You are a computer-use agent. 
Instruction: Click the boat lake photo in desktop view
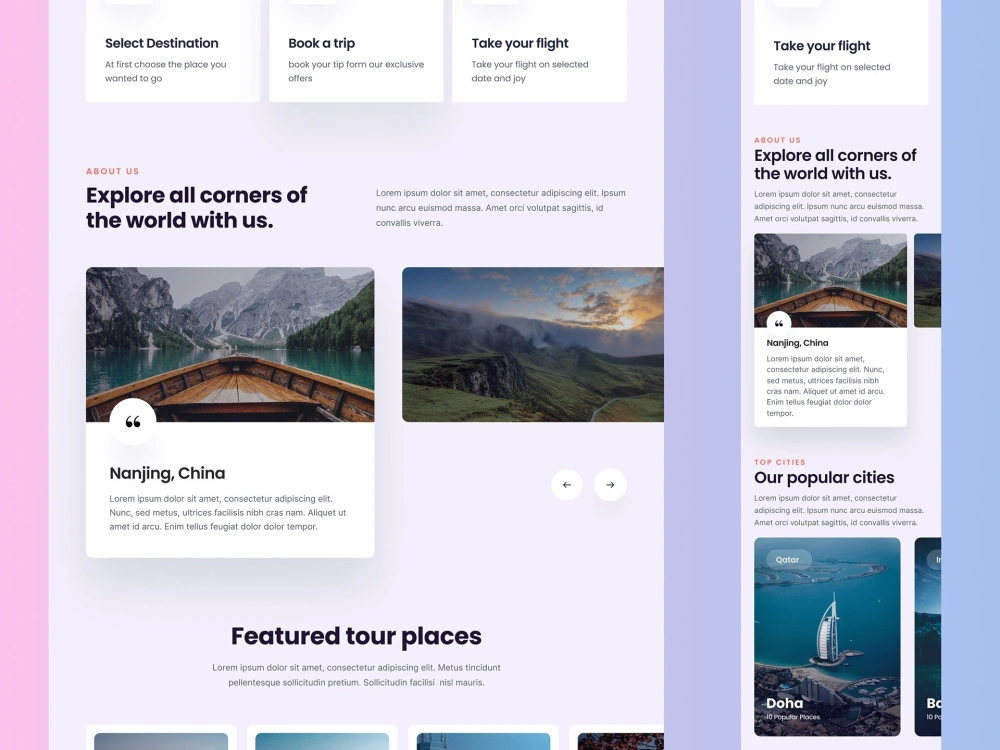pos(230,344)
